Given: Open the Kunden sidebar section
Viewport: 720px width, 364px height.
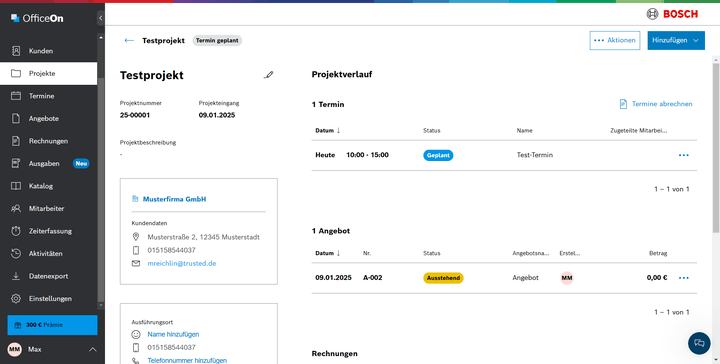Looking at the screenshot, I should click(x=49, y=51).
